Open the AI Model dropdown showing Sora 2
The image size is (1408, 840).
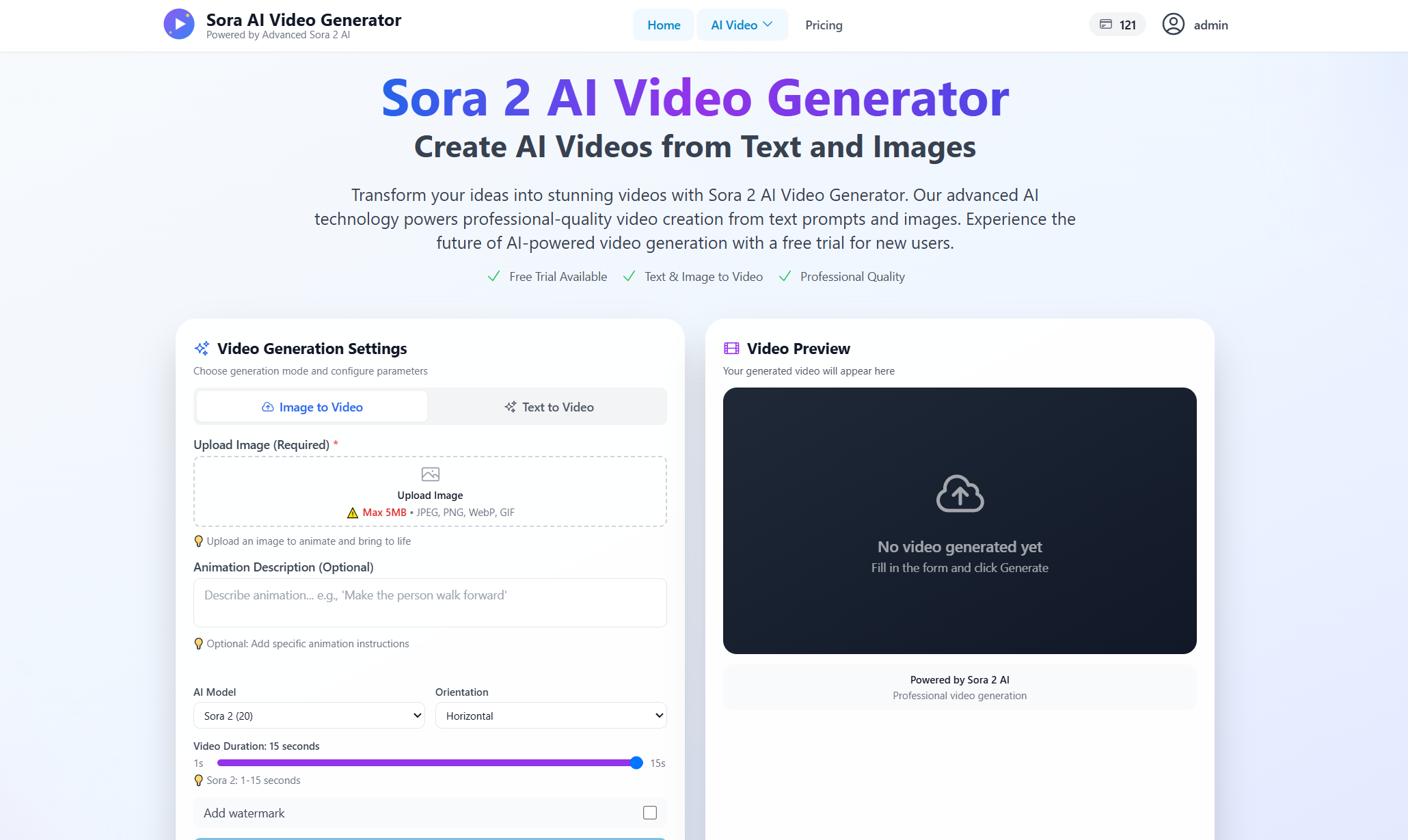click(x=309, y=716)
